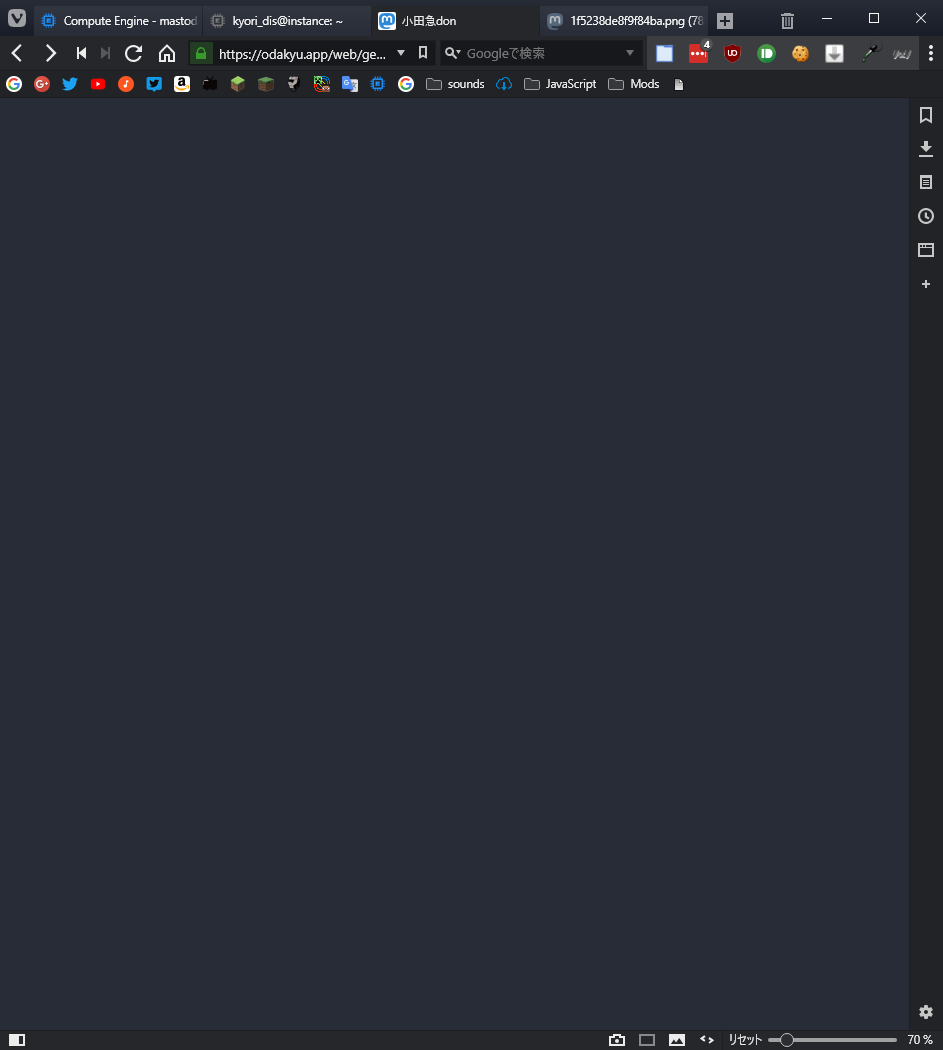Go to the home page
This screenshot has height=1050, width=943.
167,53
